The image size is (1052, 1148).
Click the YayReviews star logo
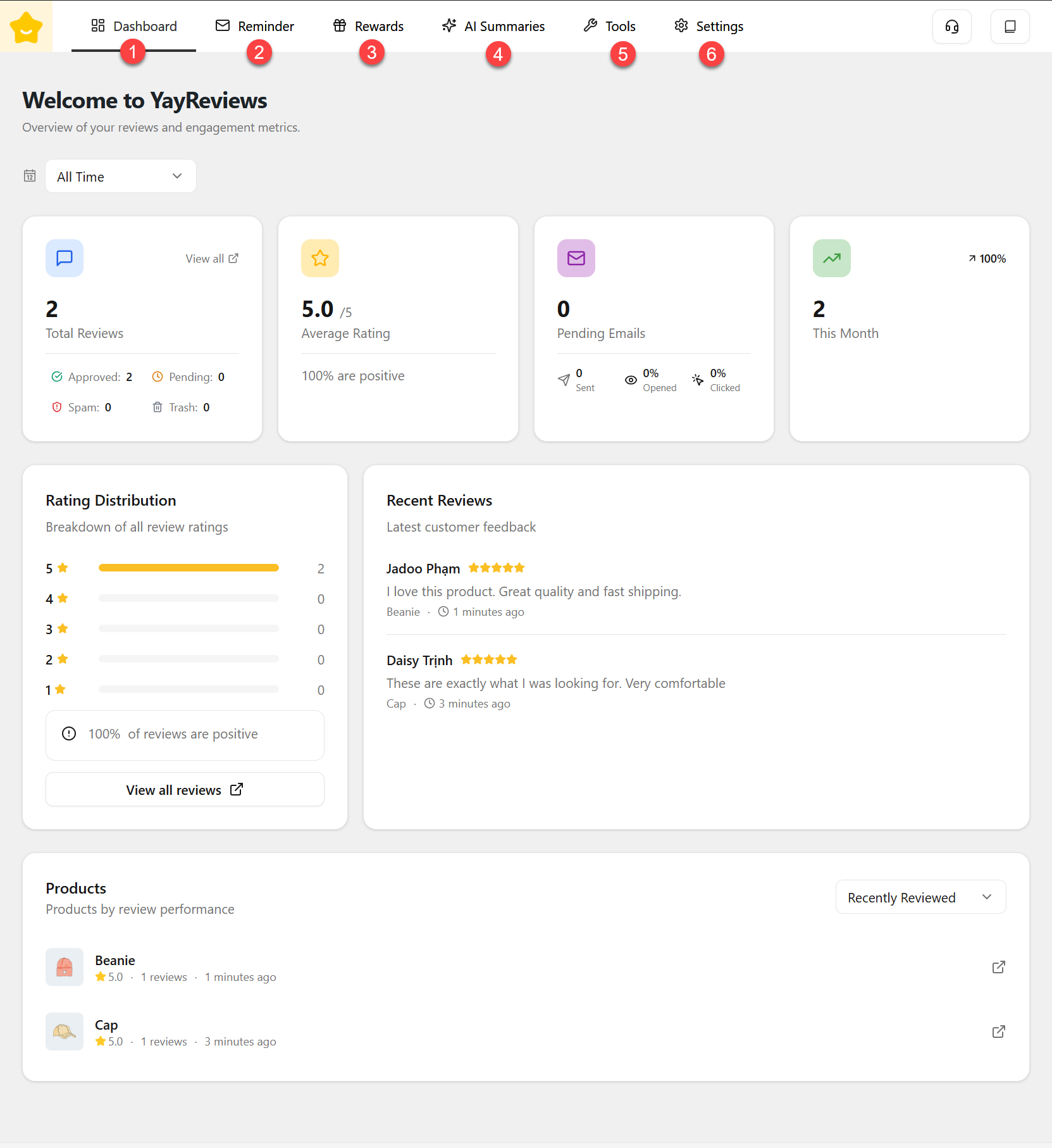26,27
